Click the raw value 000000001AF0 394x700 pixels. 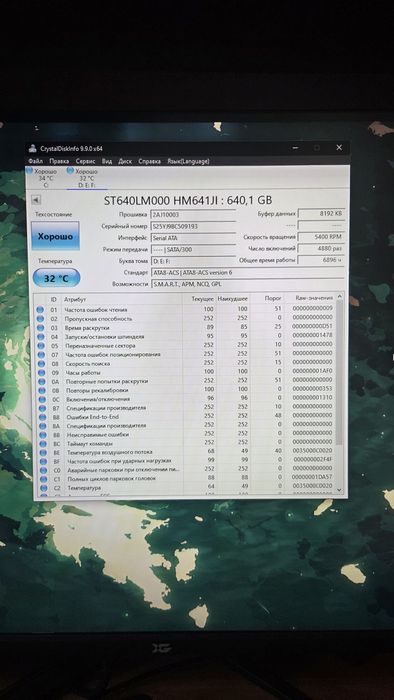point(312,371)
